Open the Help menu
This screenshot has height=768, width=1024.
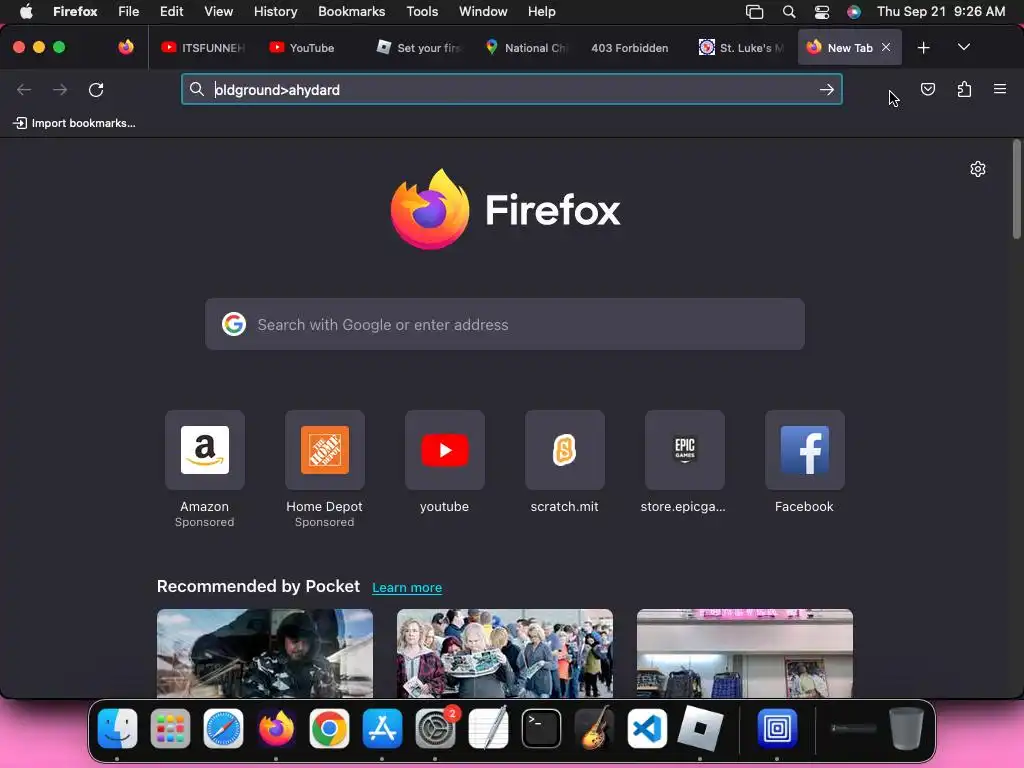541,11
